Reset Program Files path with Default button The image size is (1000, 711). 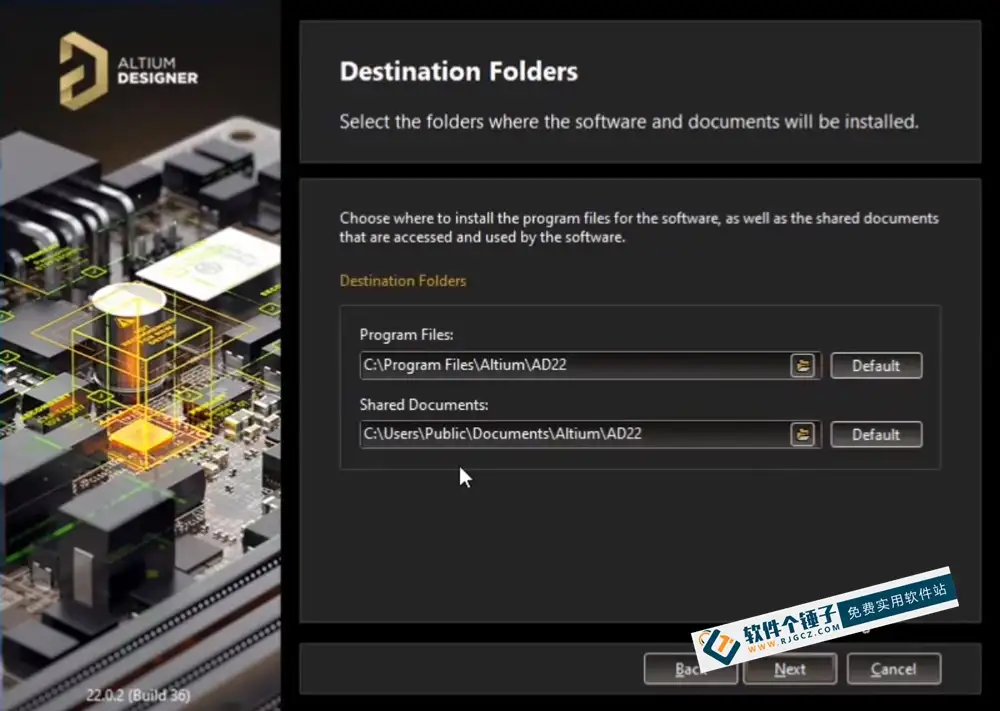pos(876,365)
